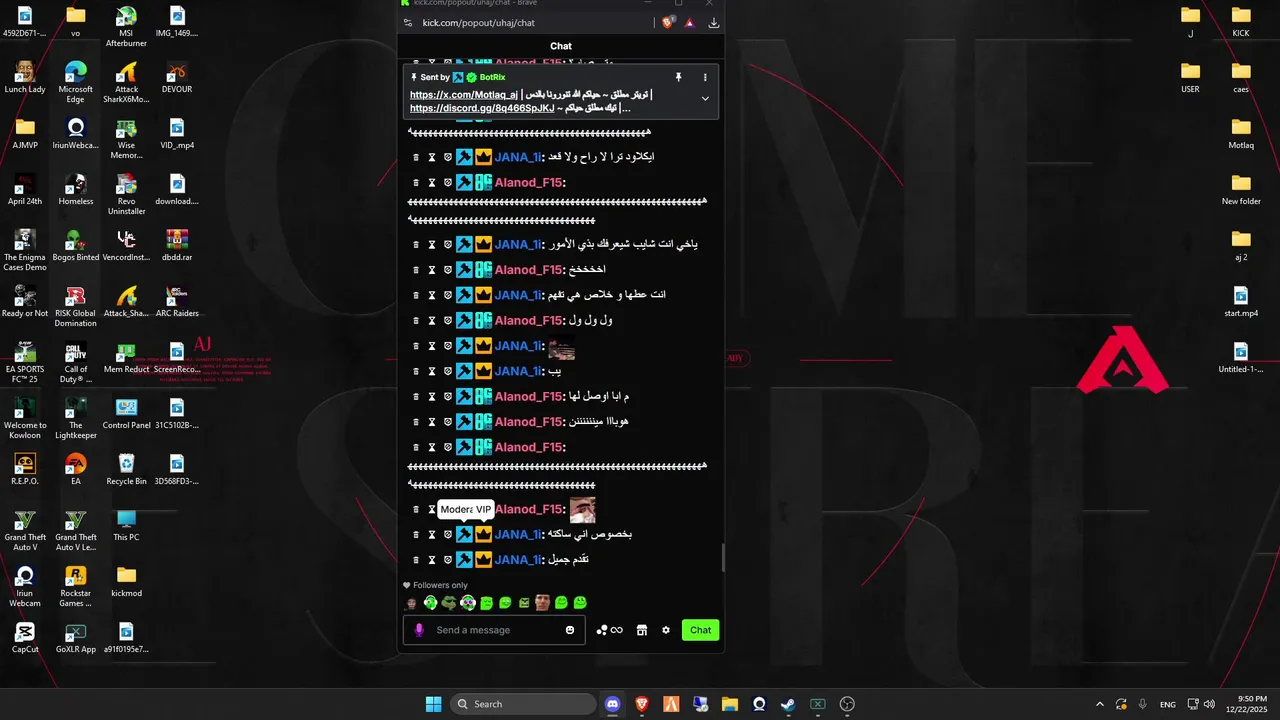Open ENG language selector in taskbar

[x=1167, y=704]
